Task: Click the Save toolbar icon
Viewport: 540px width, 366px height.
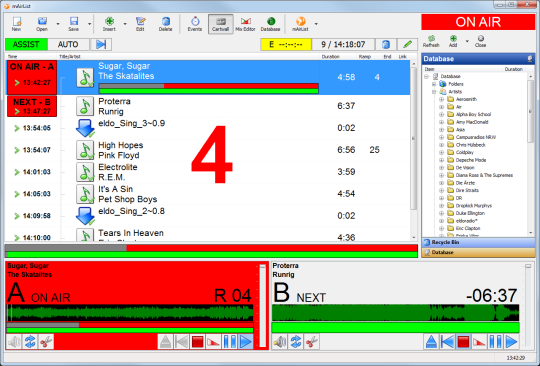Action: pyautogui.click(x=73, y=24)
